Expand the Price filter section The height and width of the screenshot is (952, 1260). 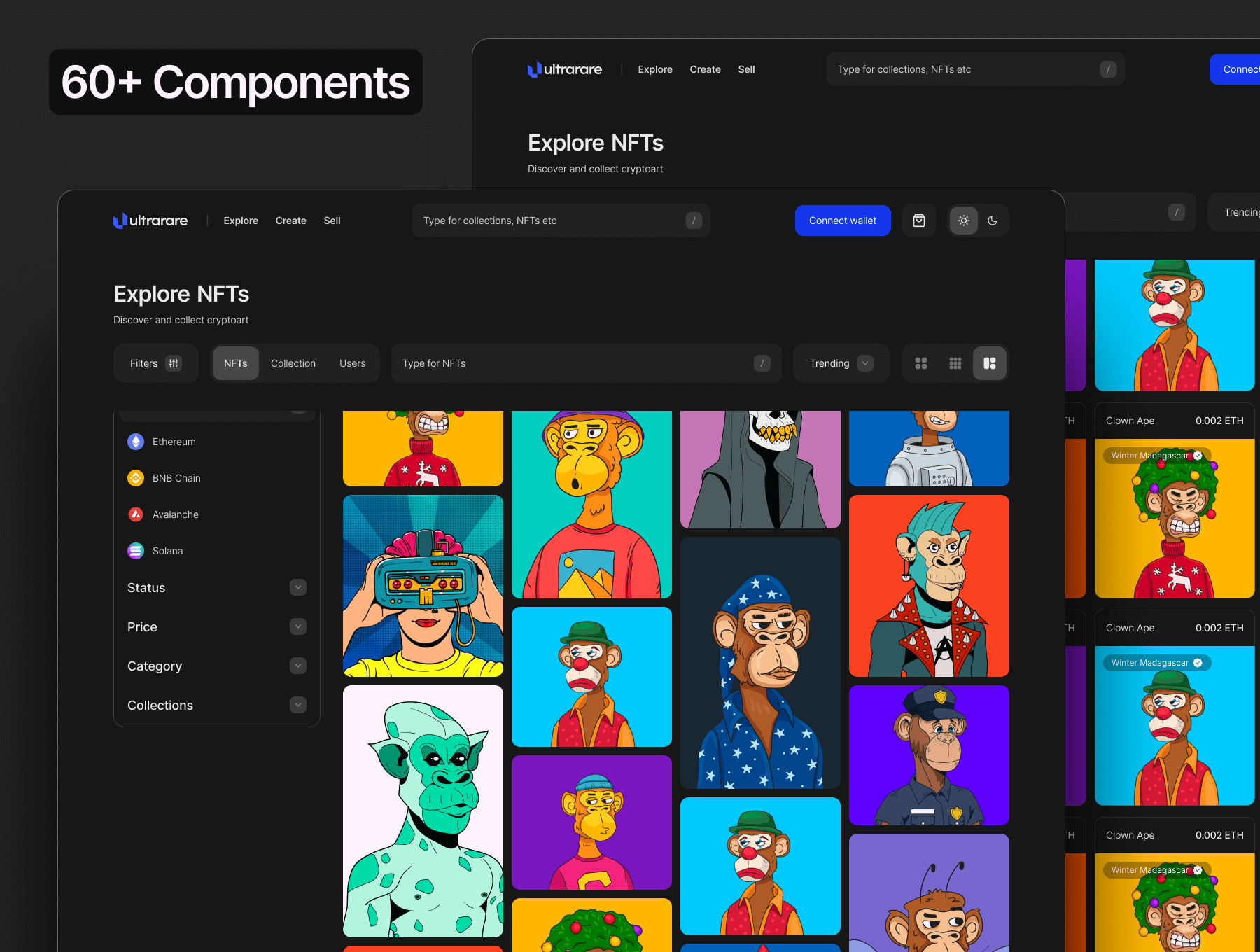(x=298, y=626)
